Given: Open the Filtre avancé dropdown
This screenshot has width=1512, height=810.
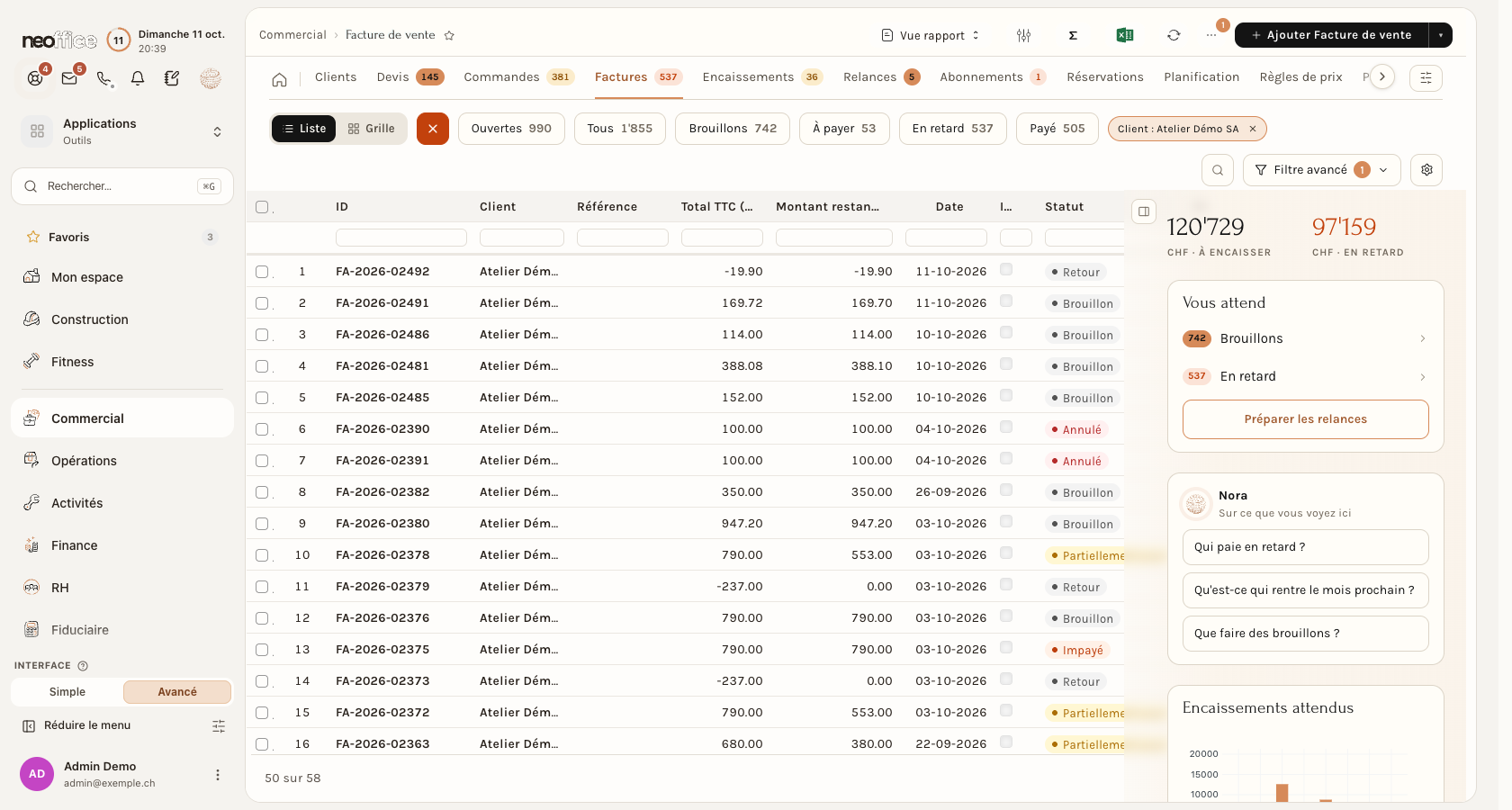Looking at the screenshot, I should click(1321, 170).
